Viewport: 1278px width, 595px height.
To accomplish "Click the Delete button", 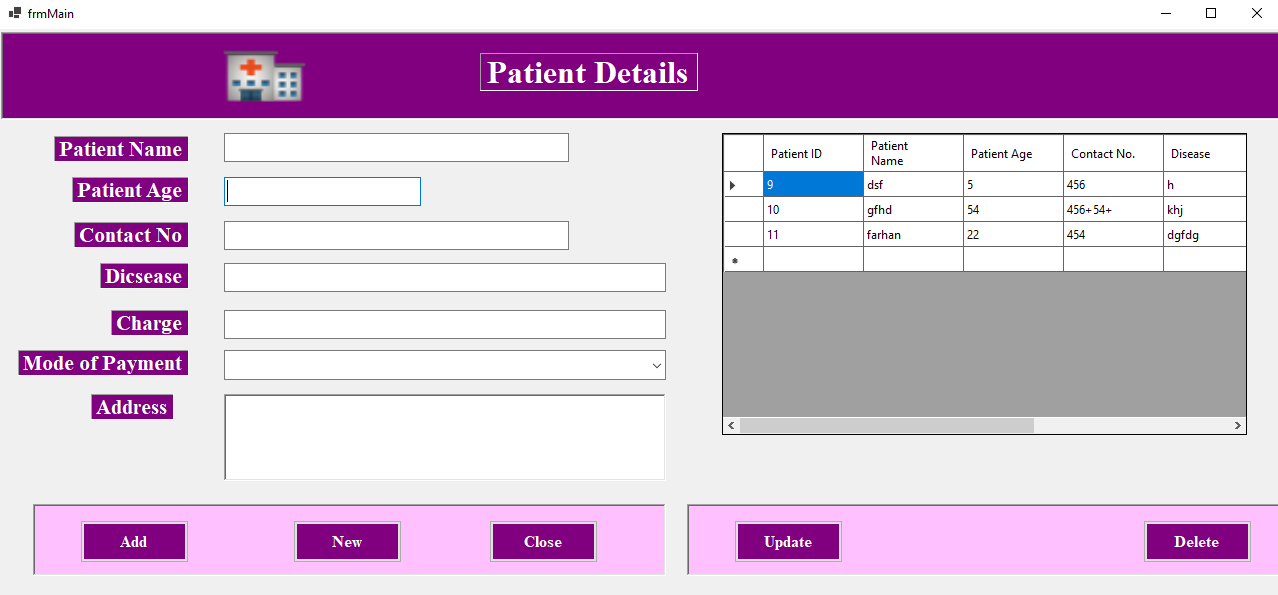I will pyautogui.click(x=1196, y=542).
